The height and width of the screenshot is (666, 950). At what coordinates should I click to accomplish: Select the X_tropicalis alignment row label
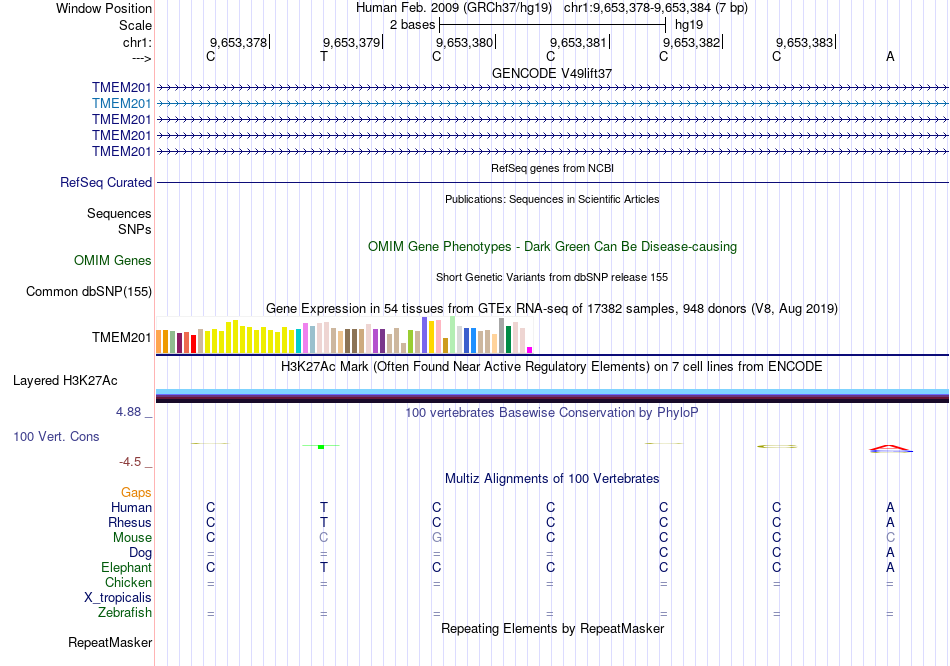click(118, 598)
